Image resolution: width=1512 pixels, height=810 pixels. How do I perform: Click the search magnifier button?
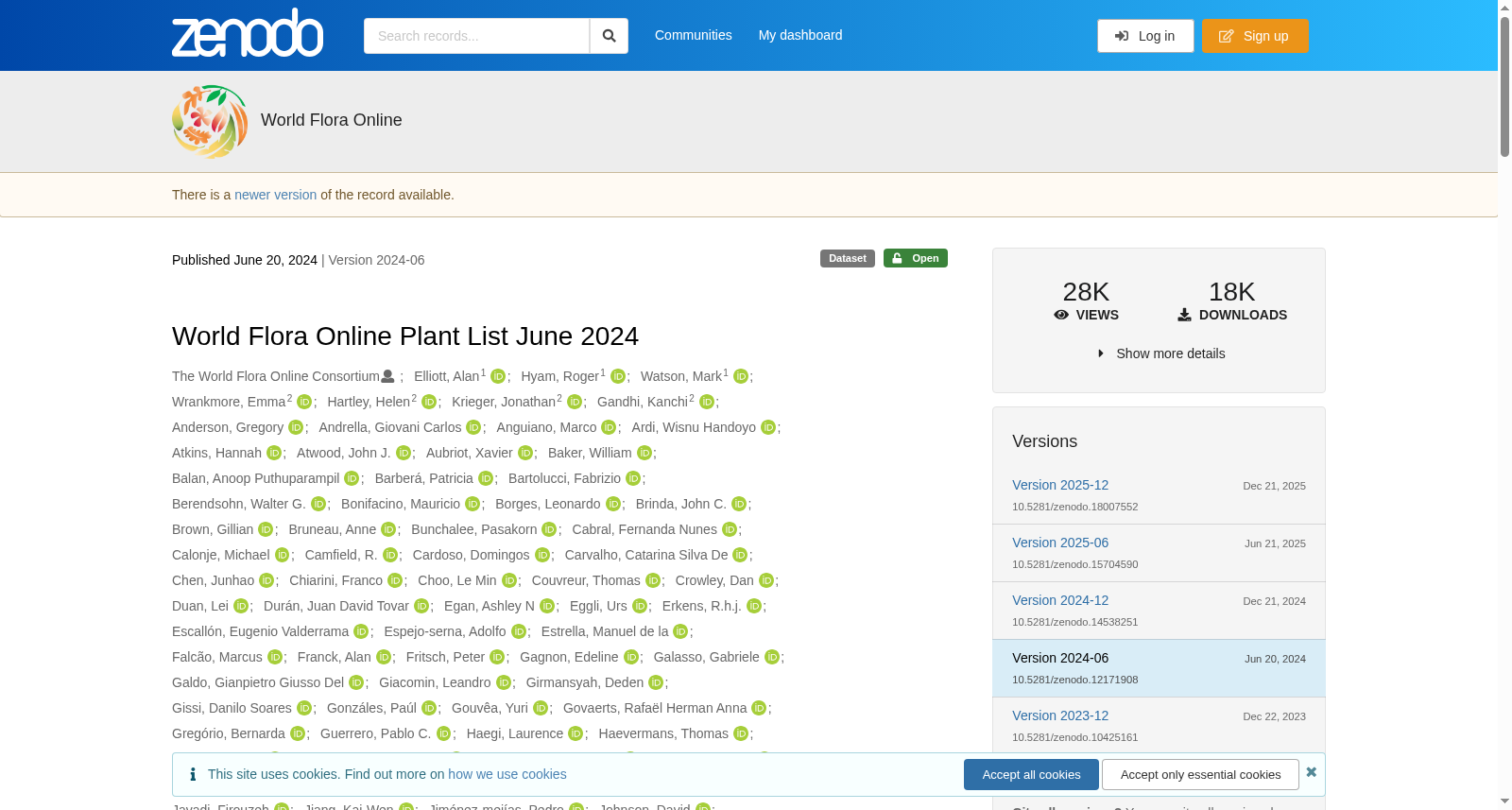610,36
